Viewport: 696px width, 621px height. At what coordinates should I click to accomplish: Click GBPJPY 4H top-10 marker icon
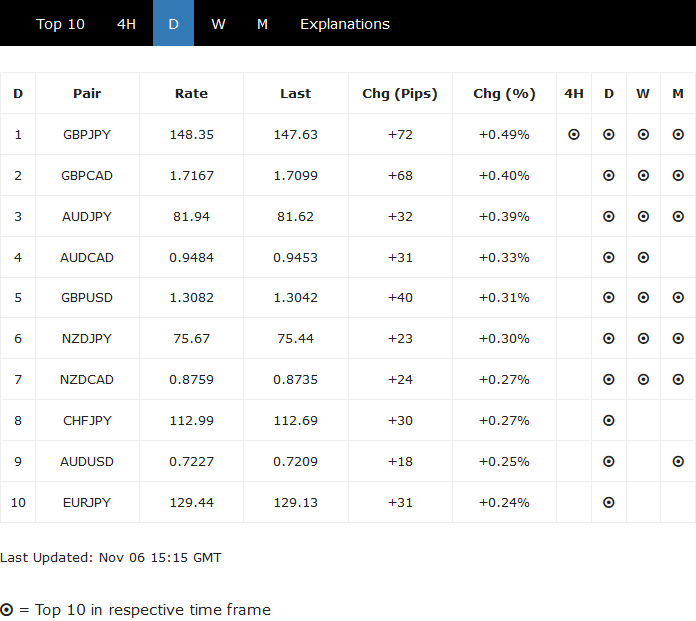[x=574, y=134]
